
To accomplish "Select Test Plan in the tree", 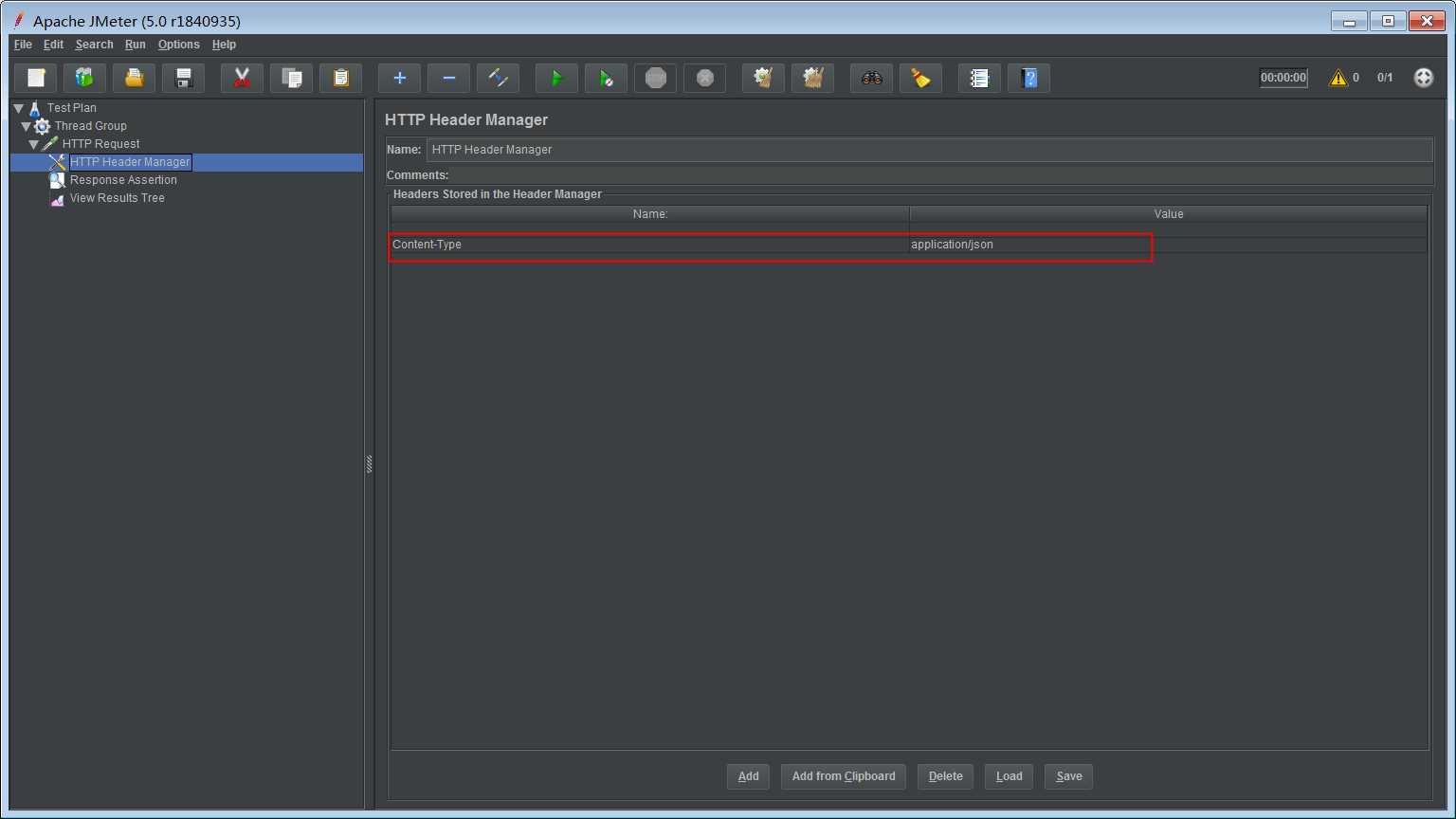I will (x=72, y=108).
